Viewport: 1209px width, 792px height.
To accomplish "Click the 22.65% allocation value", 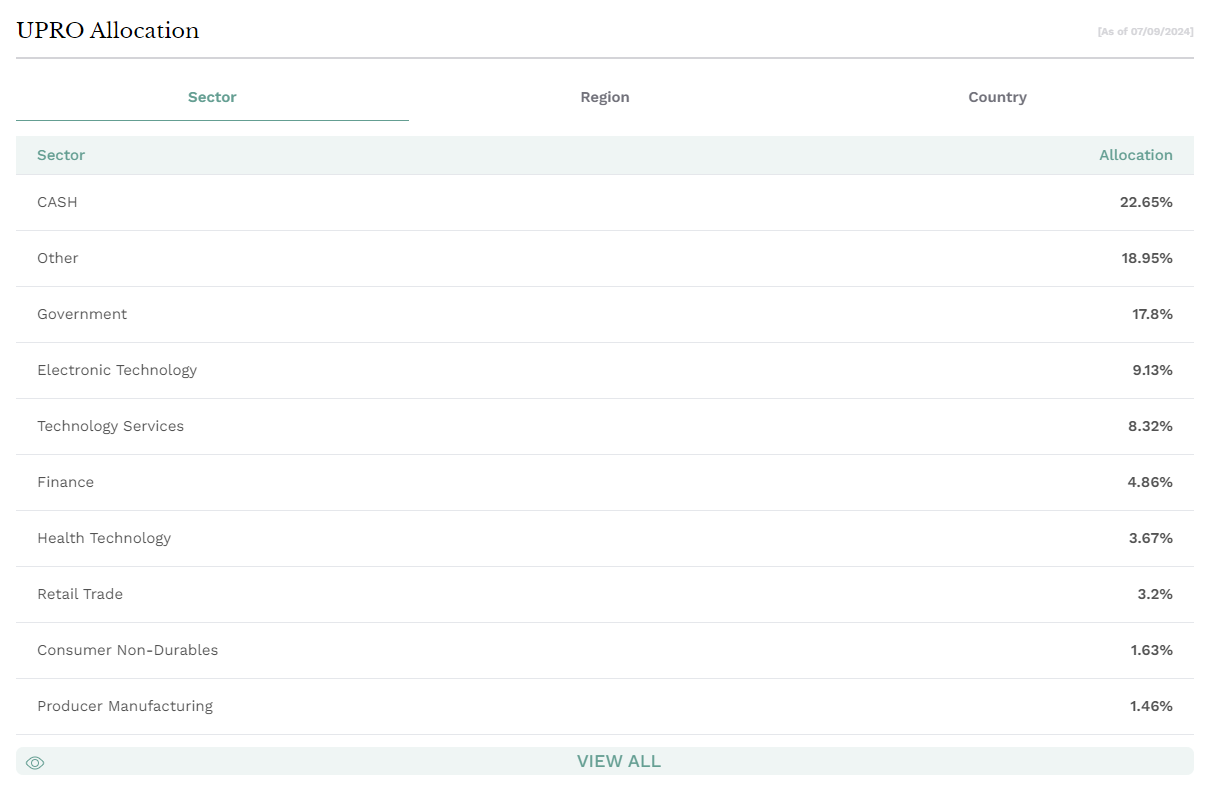I will click(x=1146, y=202).
